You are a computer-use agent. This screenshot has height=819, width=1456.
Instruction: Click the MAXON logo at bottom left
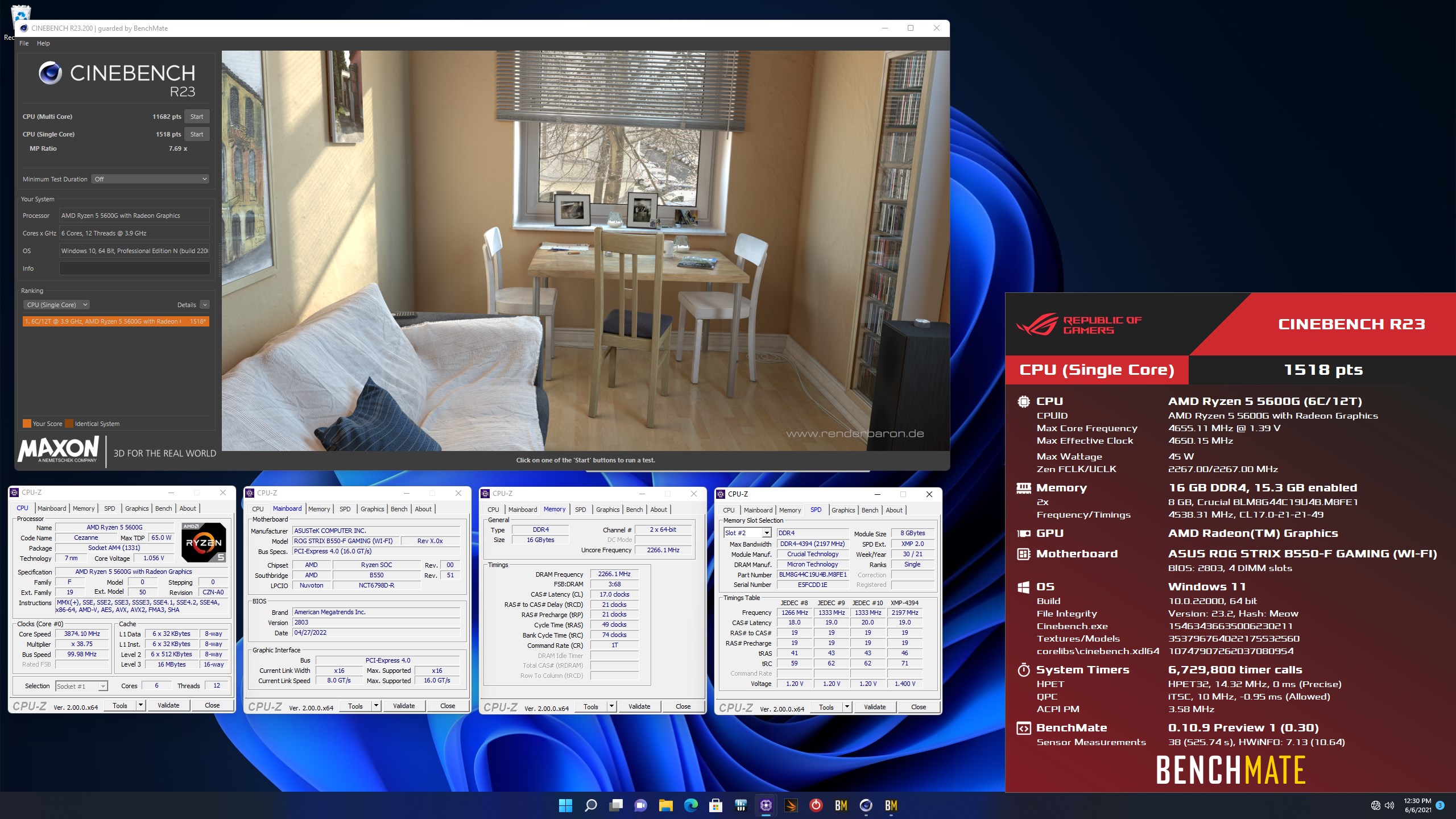tap(59, 449)
